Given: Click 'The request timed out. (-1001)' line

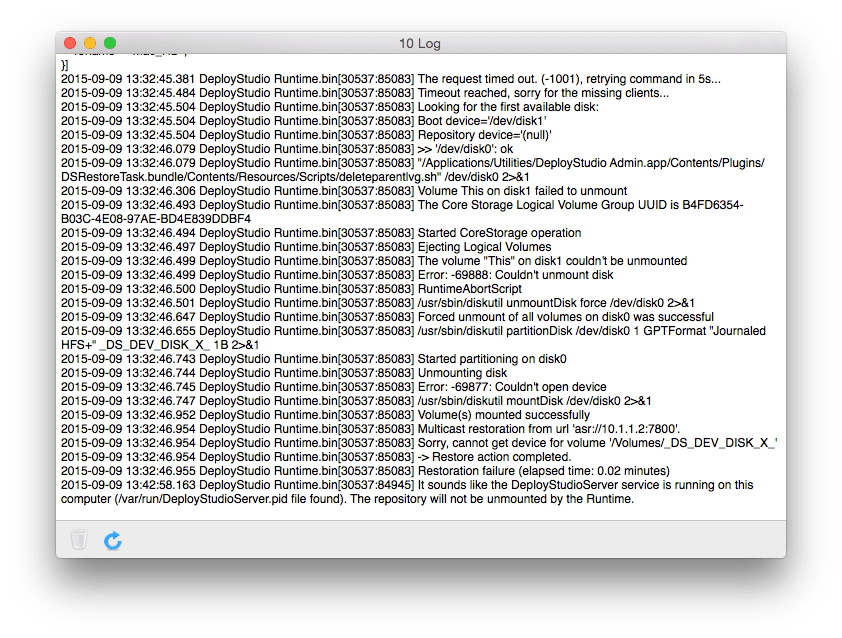Looking at the screenshot, I should click(x=391, y=79).
